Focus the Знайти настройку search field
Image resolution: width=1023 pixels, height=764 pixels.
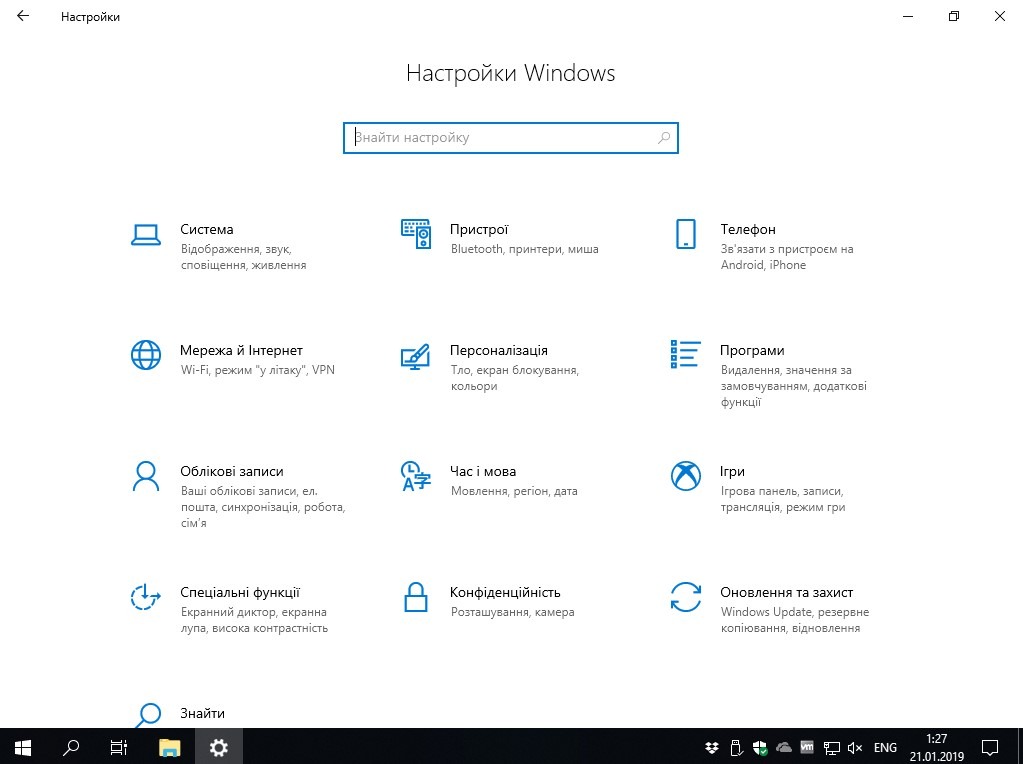coord(511,138)
